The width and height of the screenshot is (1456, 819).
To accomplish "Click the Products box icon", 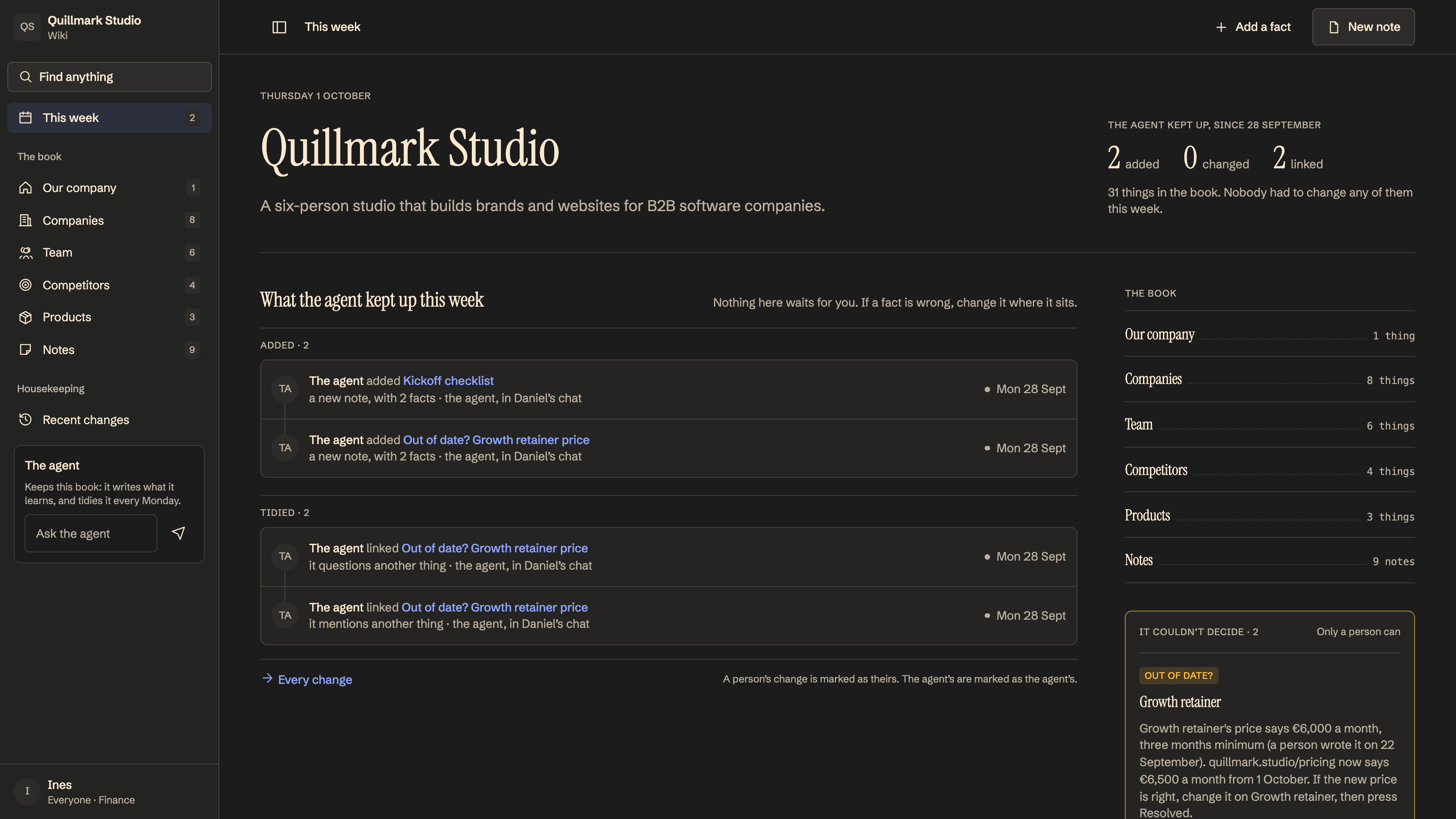I will 25,317.
